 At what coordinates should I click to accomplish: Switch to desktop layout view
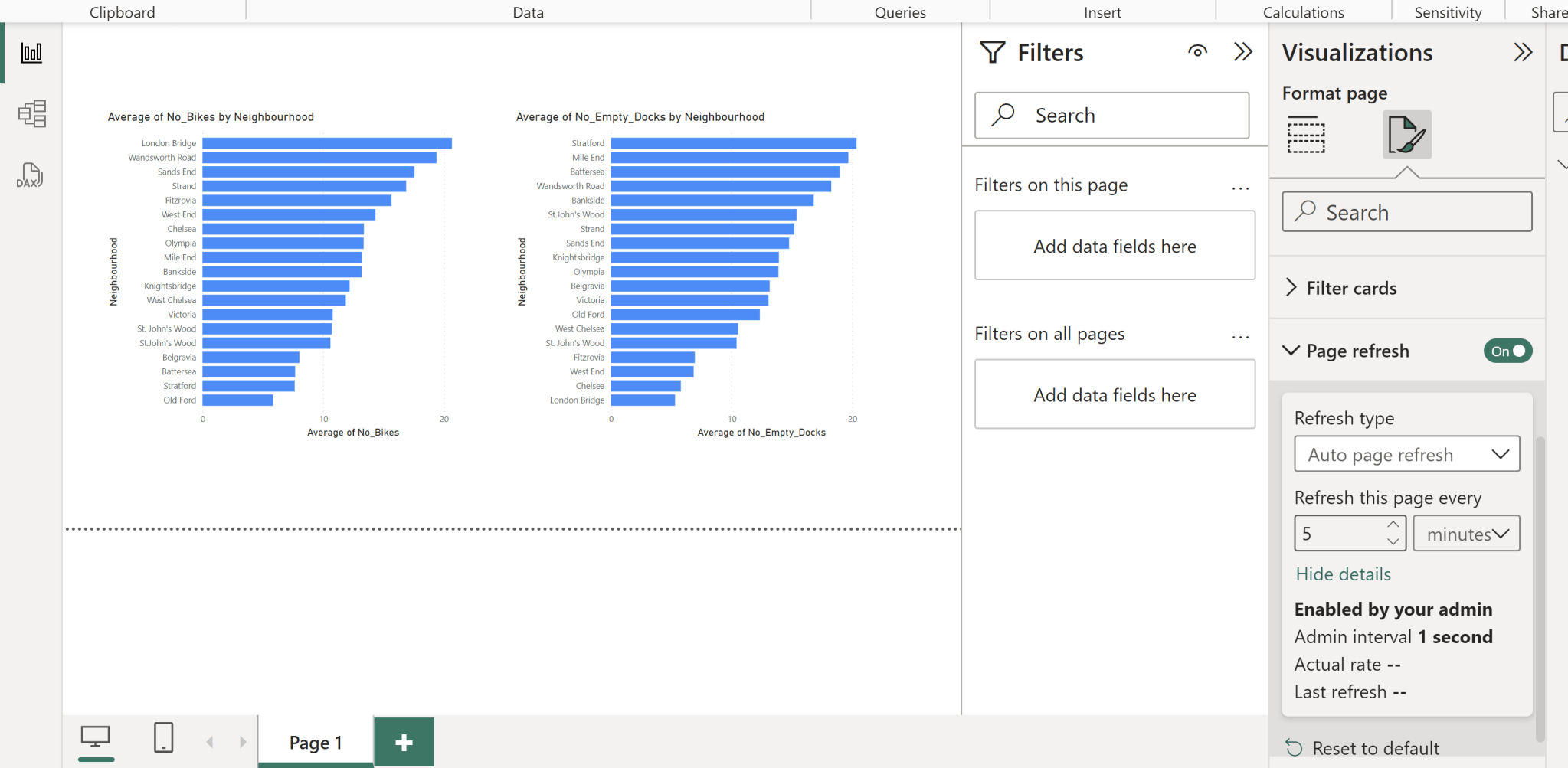pyautogui.click(x=96, y=738)
